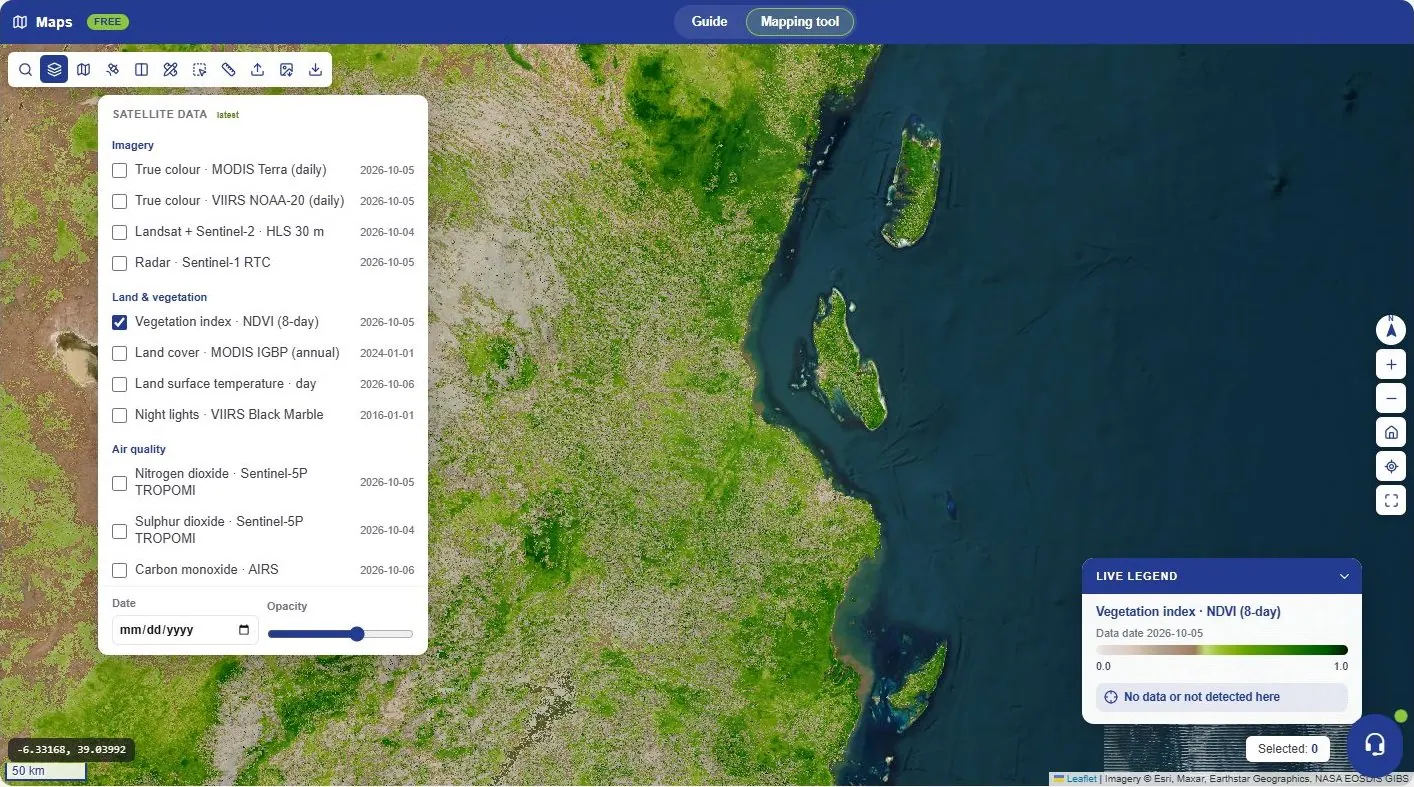
Task: Return to the home map view
Action: point(1391,433)
